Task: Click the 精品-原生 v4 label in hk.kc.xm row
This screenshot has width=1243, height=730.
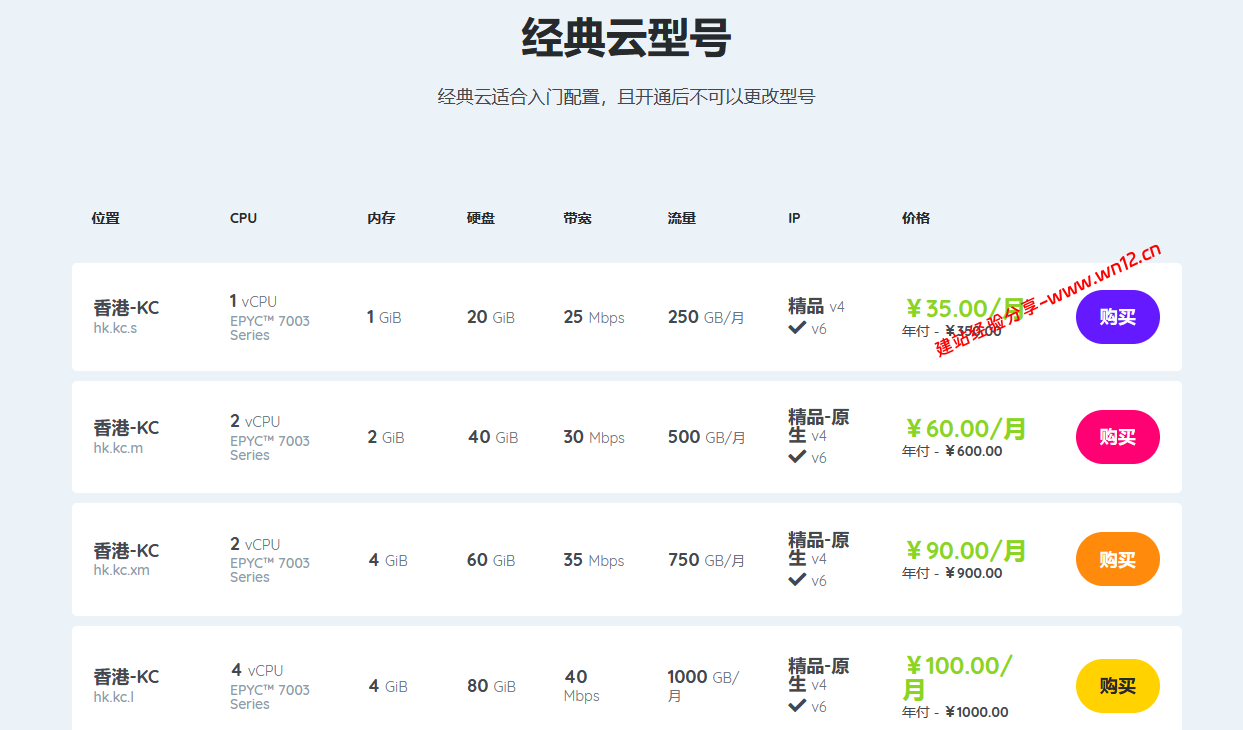Action: point(819,549)
